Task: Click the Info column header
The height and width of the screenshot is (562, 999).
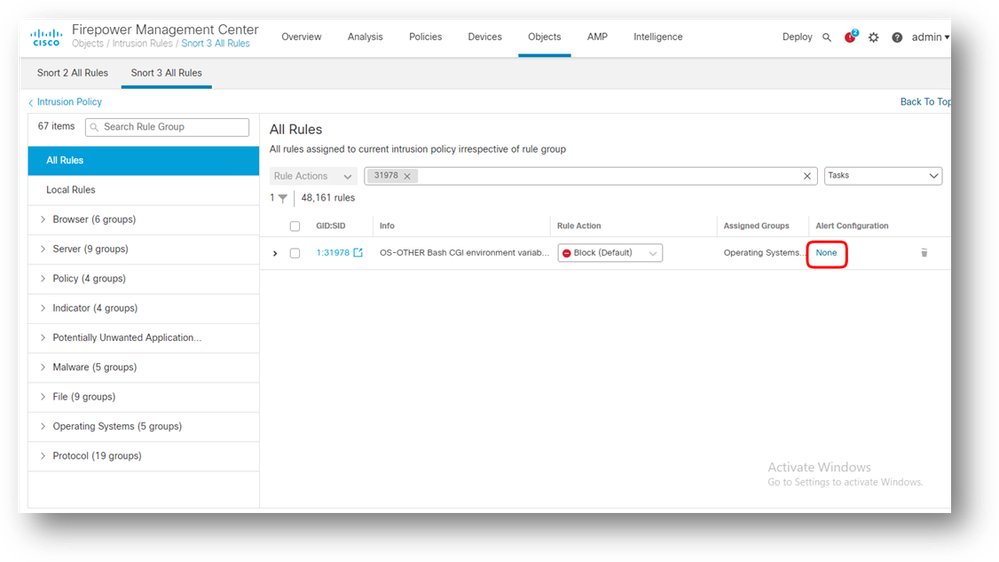Action: tap(387, 226)
